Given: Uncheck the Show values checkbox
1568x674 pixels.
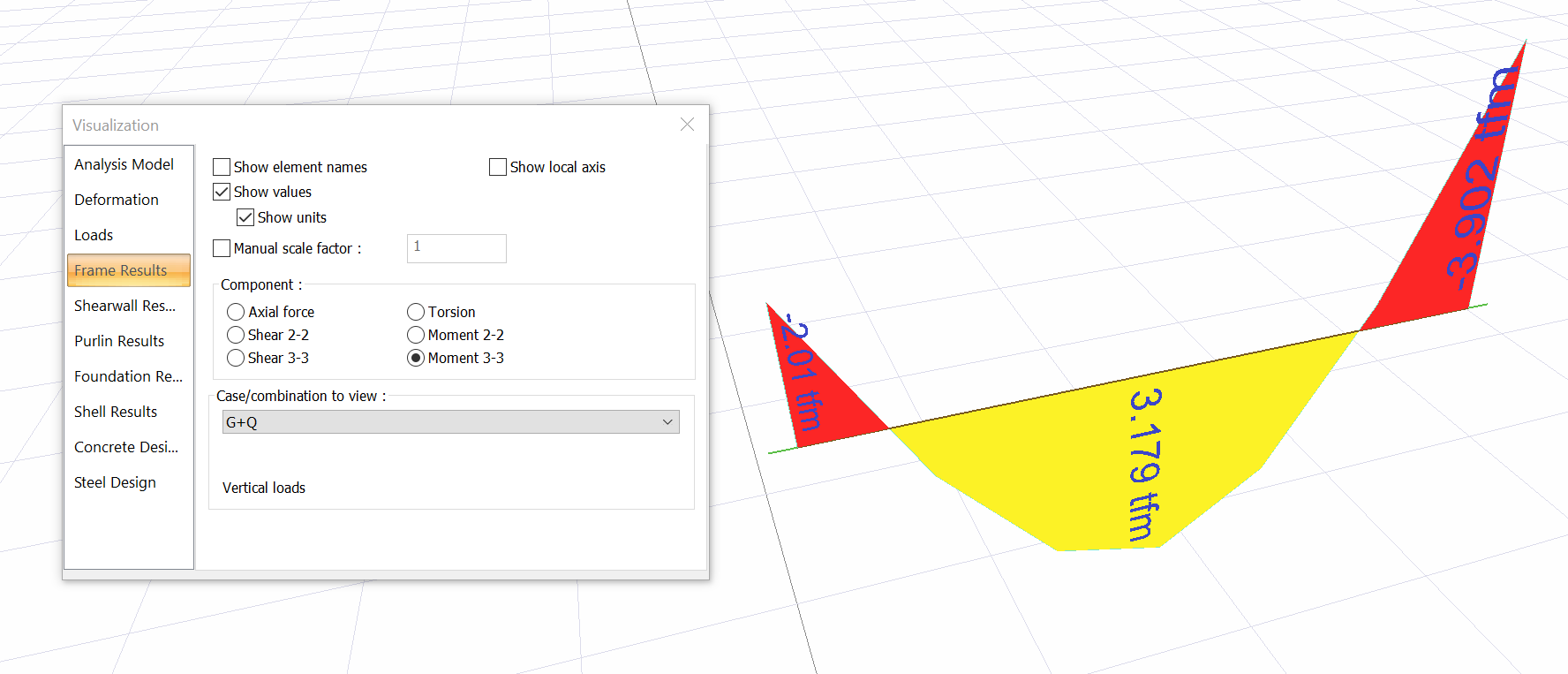Looking at the screenshot, I should (x=222, y=192).
